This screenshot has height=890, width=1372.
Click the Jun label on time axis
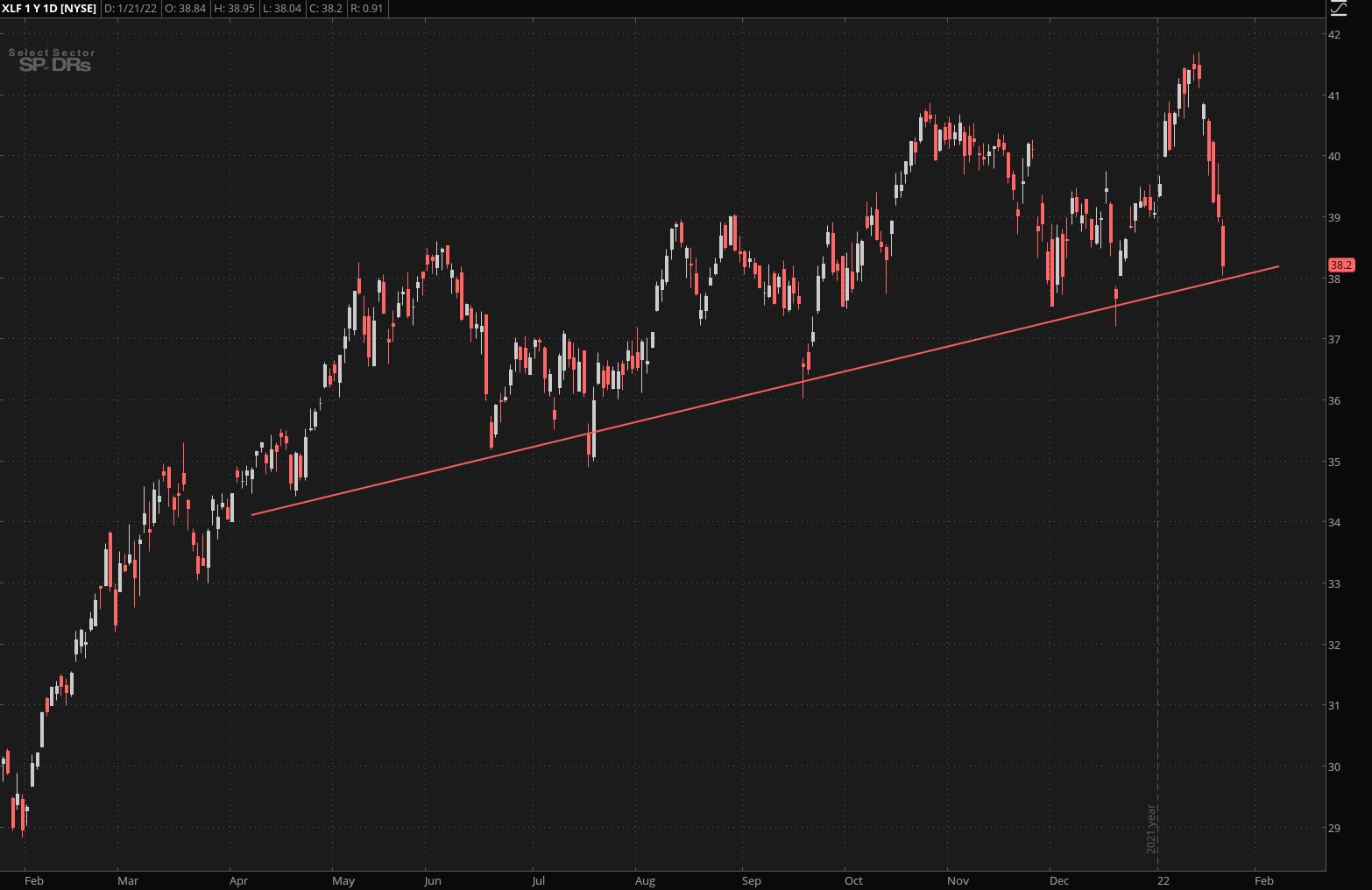tap(432, 880)
